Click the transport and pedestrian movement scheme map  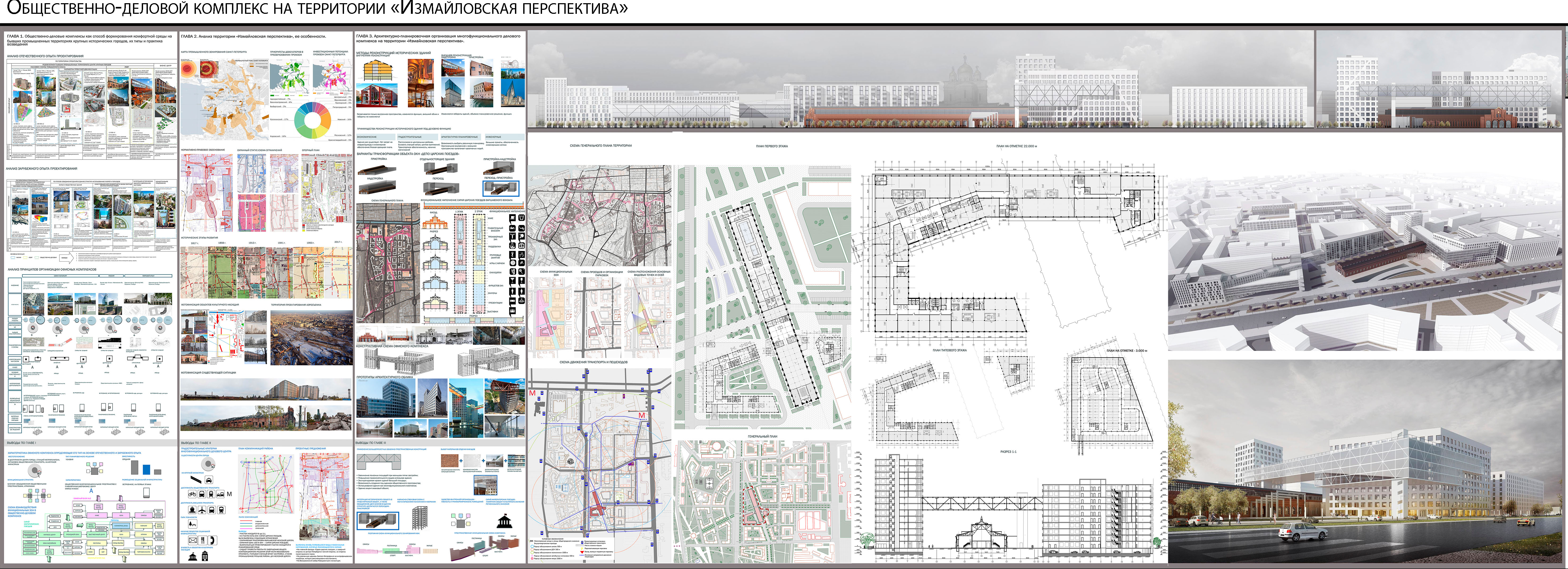(x=600, y=465)
